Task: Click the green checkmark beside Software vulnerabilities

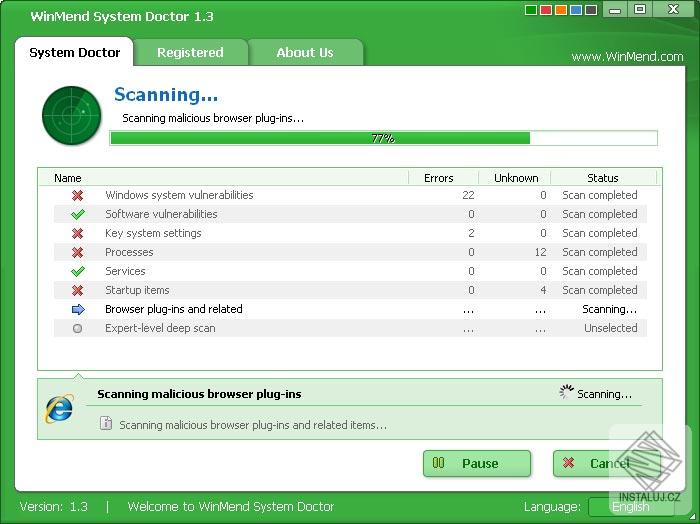Action: pos(78,214)
